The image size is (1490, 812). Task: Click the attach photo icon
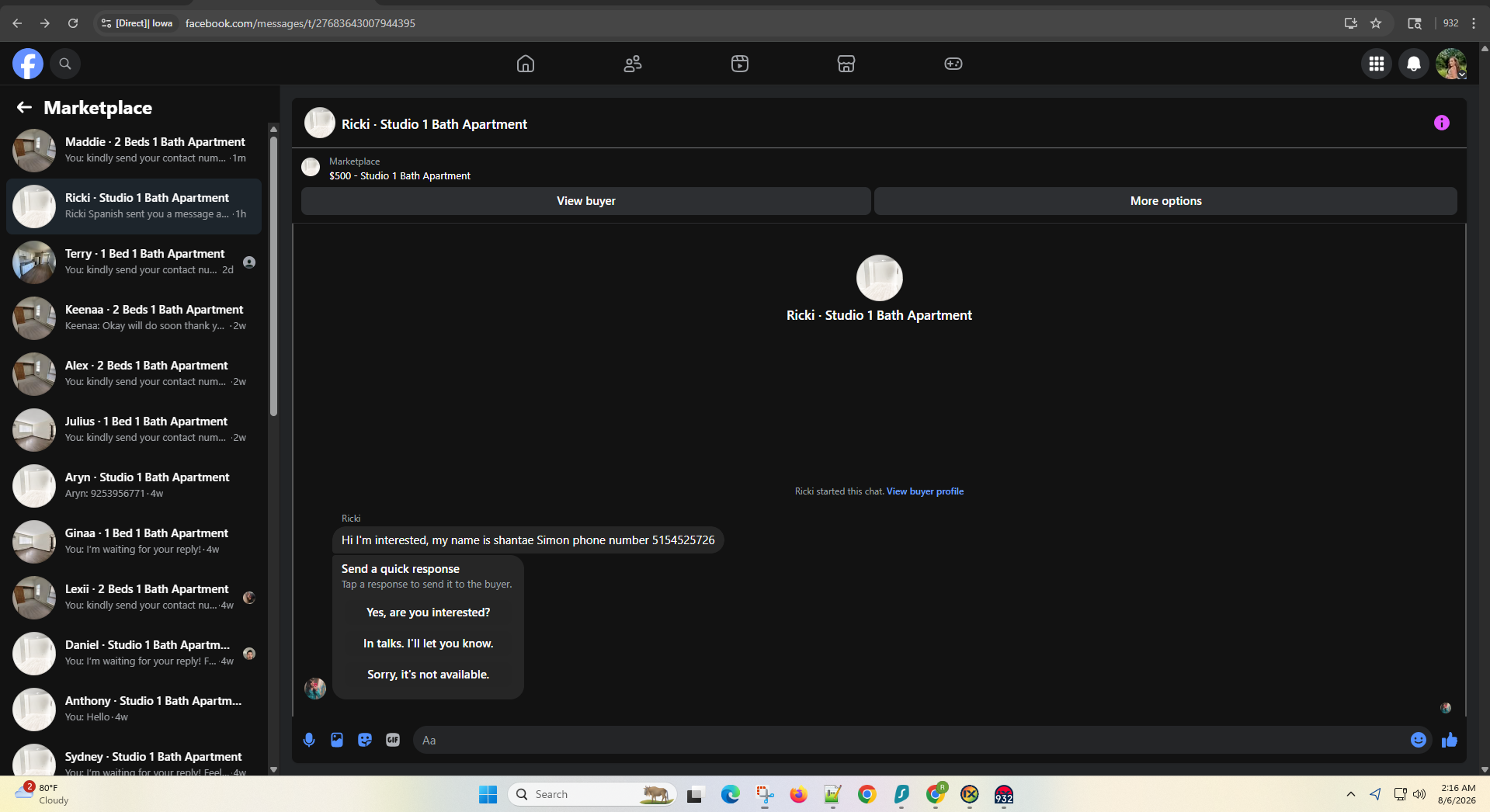[x=337, y=740]
